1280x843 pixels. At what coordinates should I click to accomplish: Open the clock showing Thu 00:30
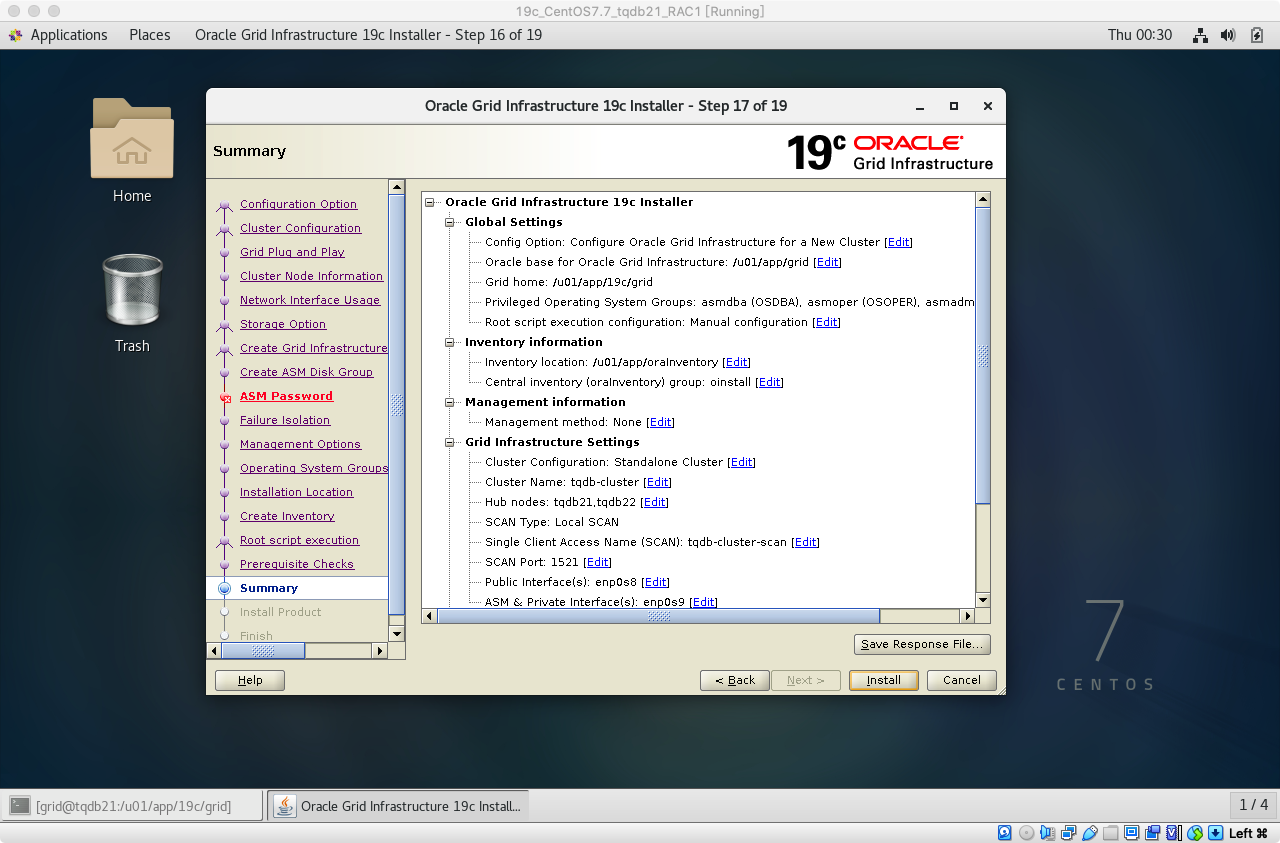coord(1140,35)
